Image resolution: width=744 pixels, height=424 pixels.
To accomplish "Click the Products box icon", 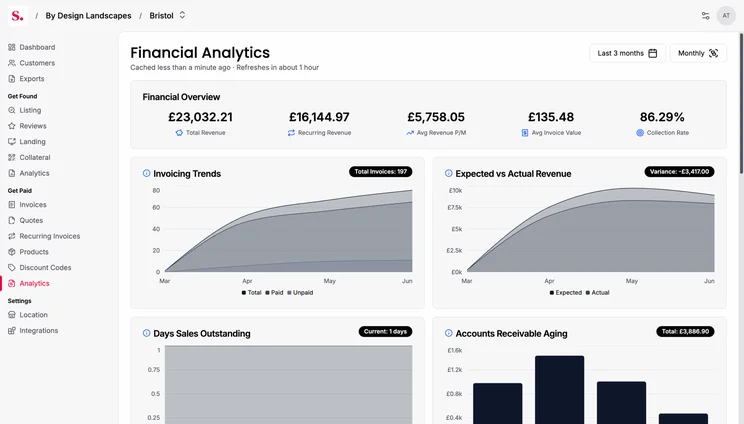I will pos(12,251).
